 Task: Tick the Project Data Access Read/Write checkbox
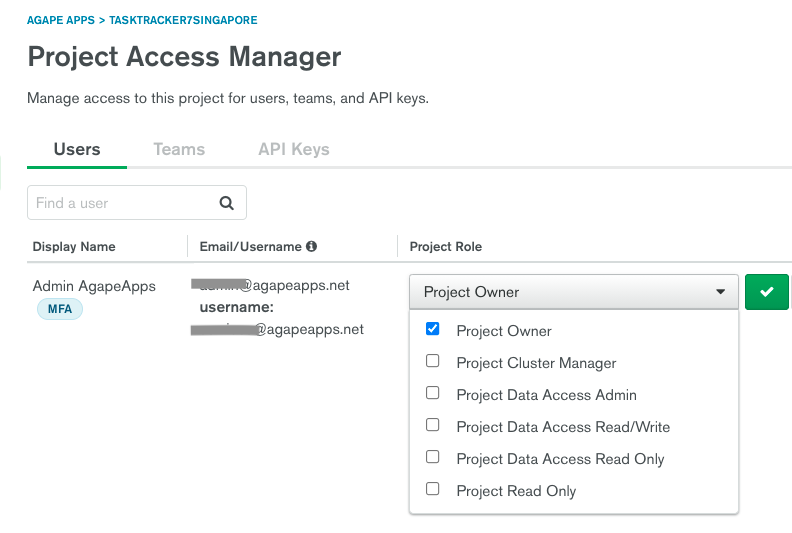pos(433,425)
